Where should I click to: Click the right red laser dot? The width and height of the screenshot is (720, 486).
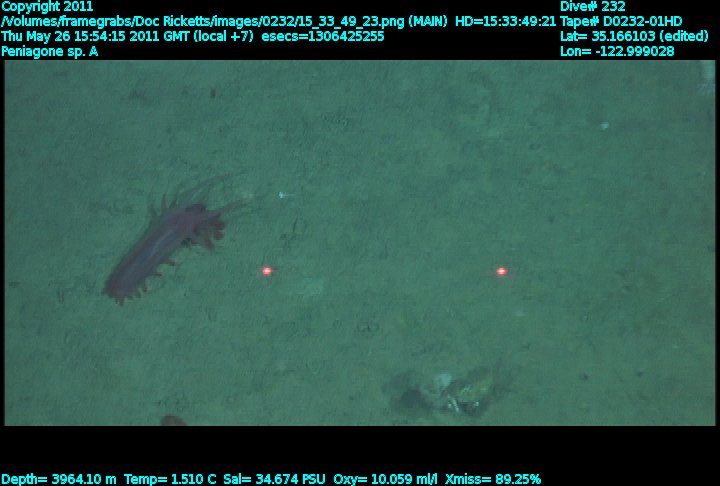[501, 271]
